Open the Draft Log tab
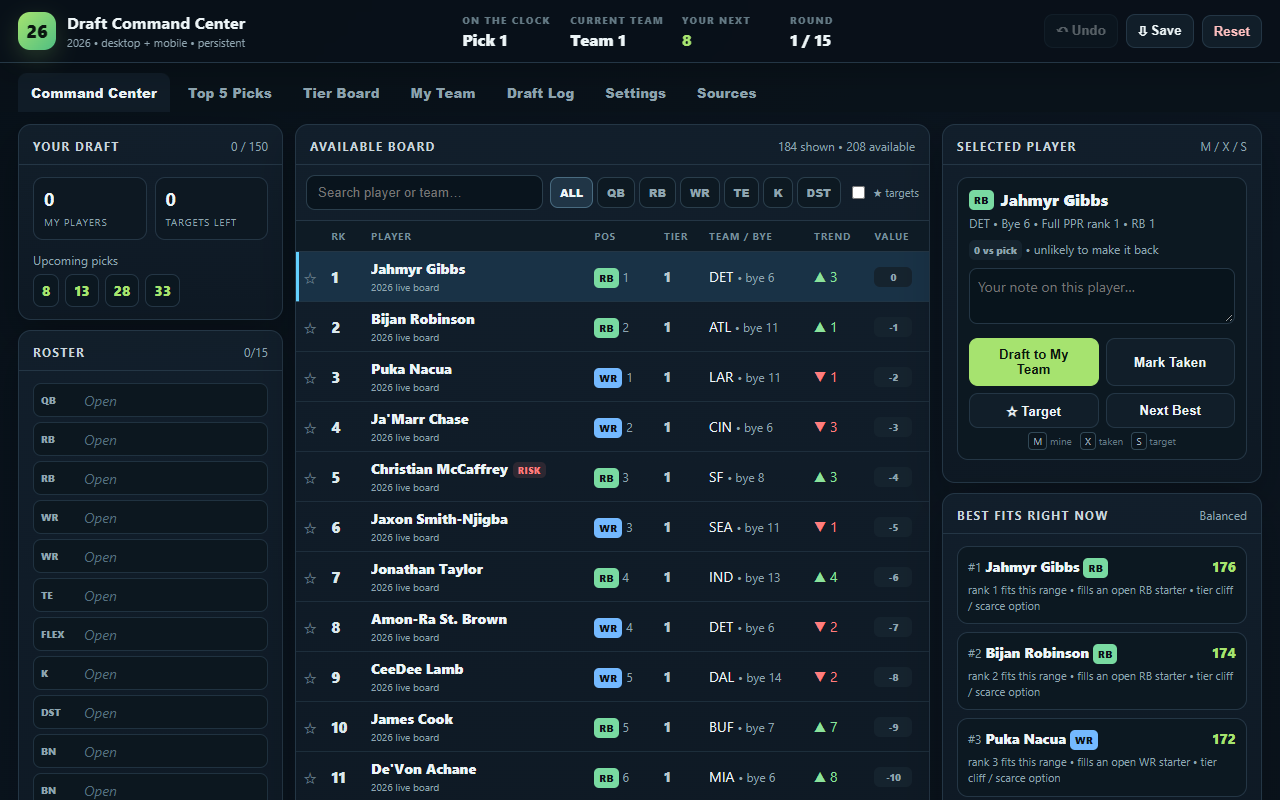 pos(540,93)
